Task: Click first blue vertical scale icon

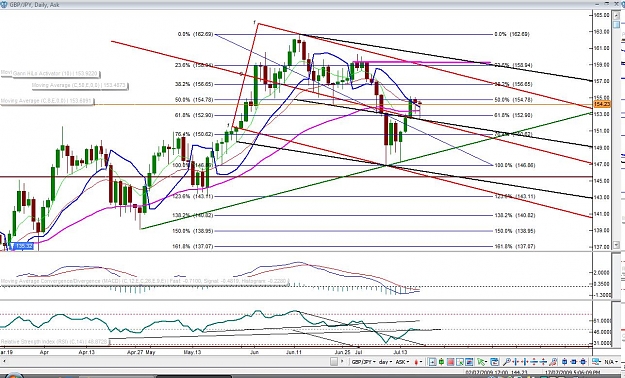Action: tap(534, 362)
